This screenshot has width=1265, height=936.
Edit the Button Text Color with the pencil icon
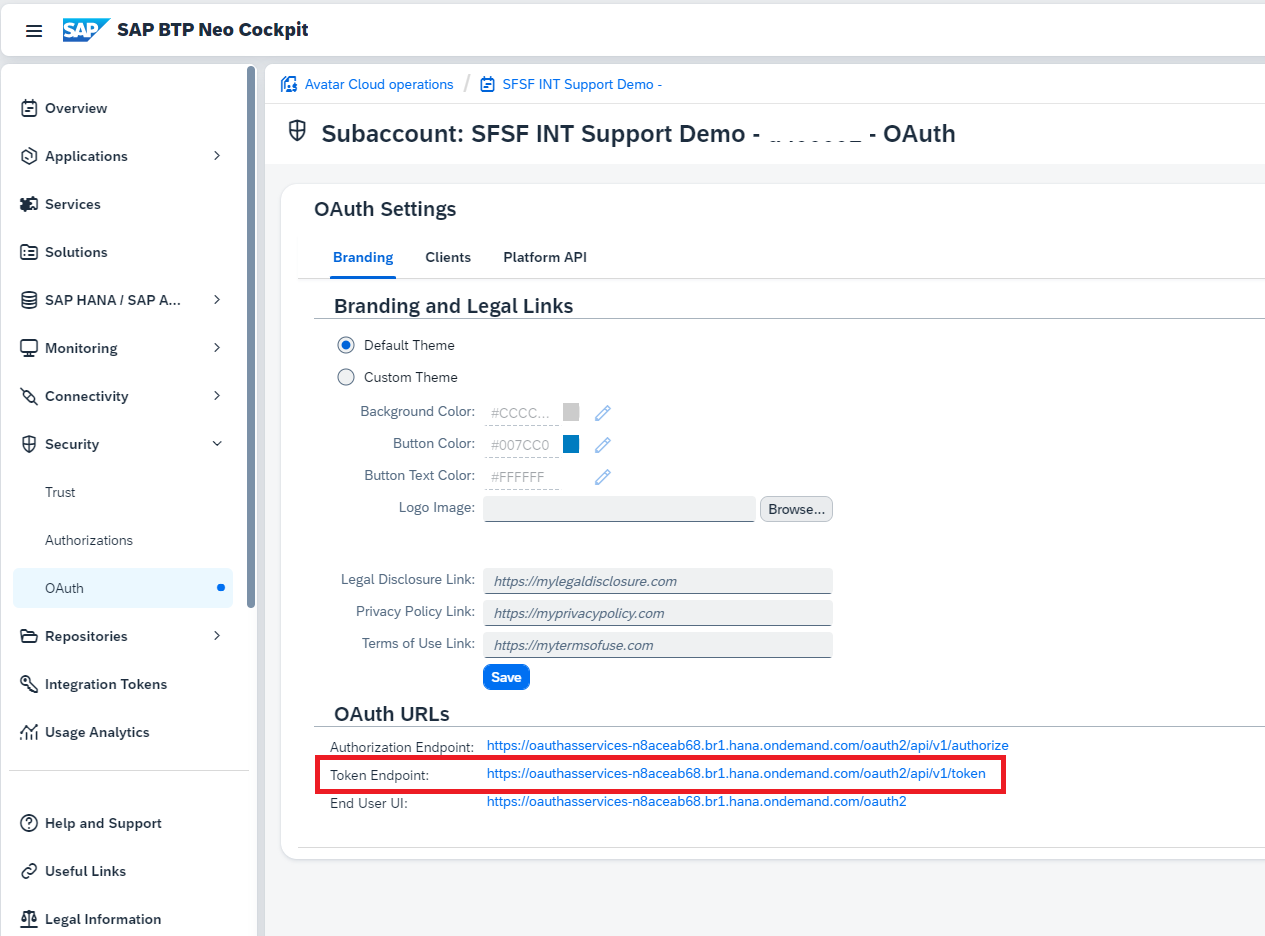602,476
